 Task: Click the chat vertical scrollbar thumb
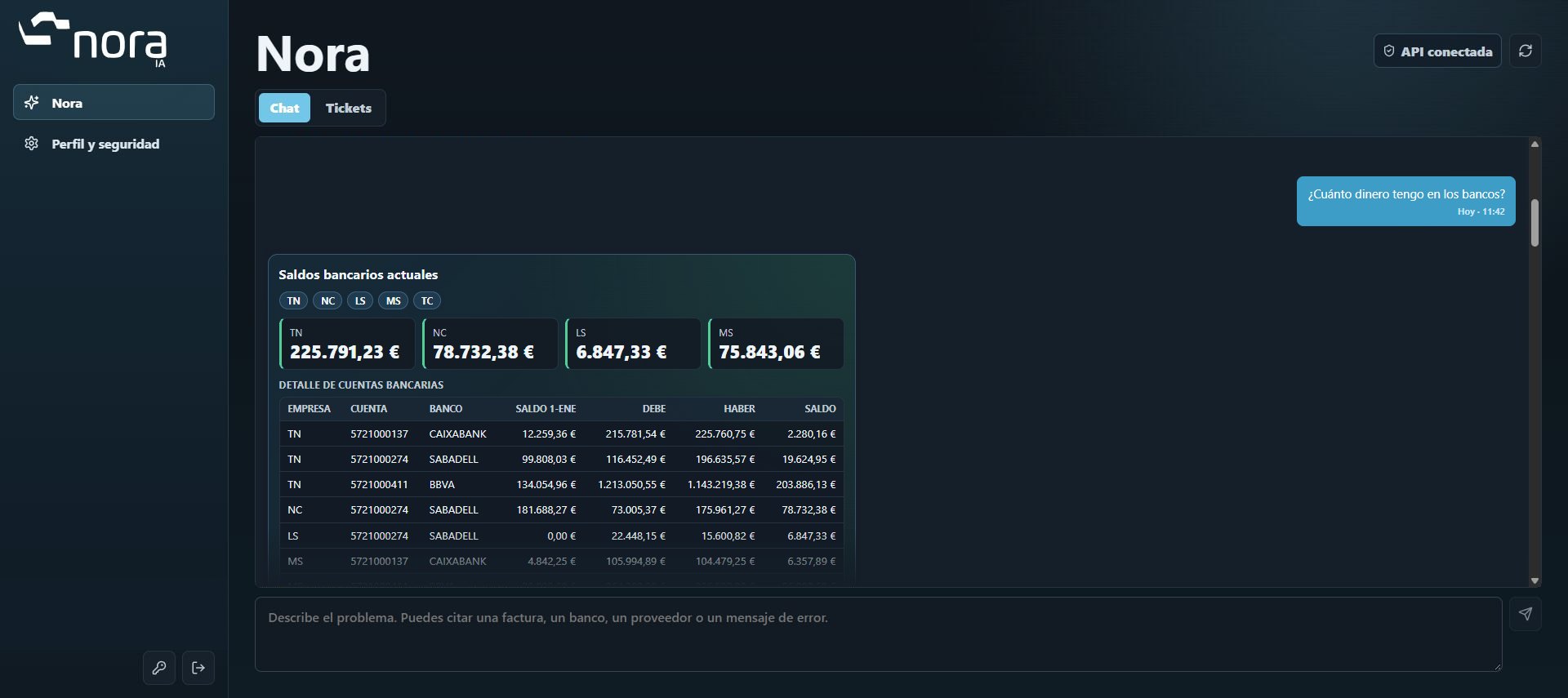click(x=1535, y=222)
